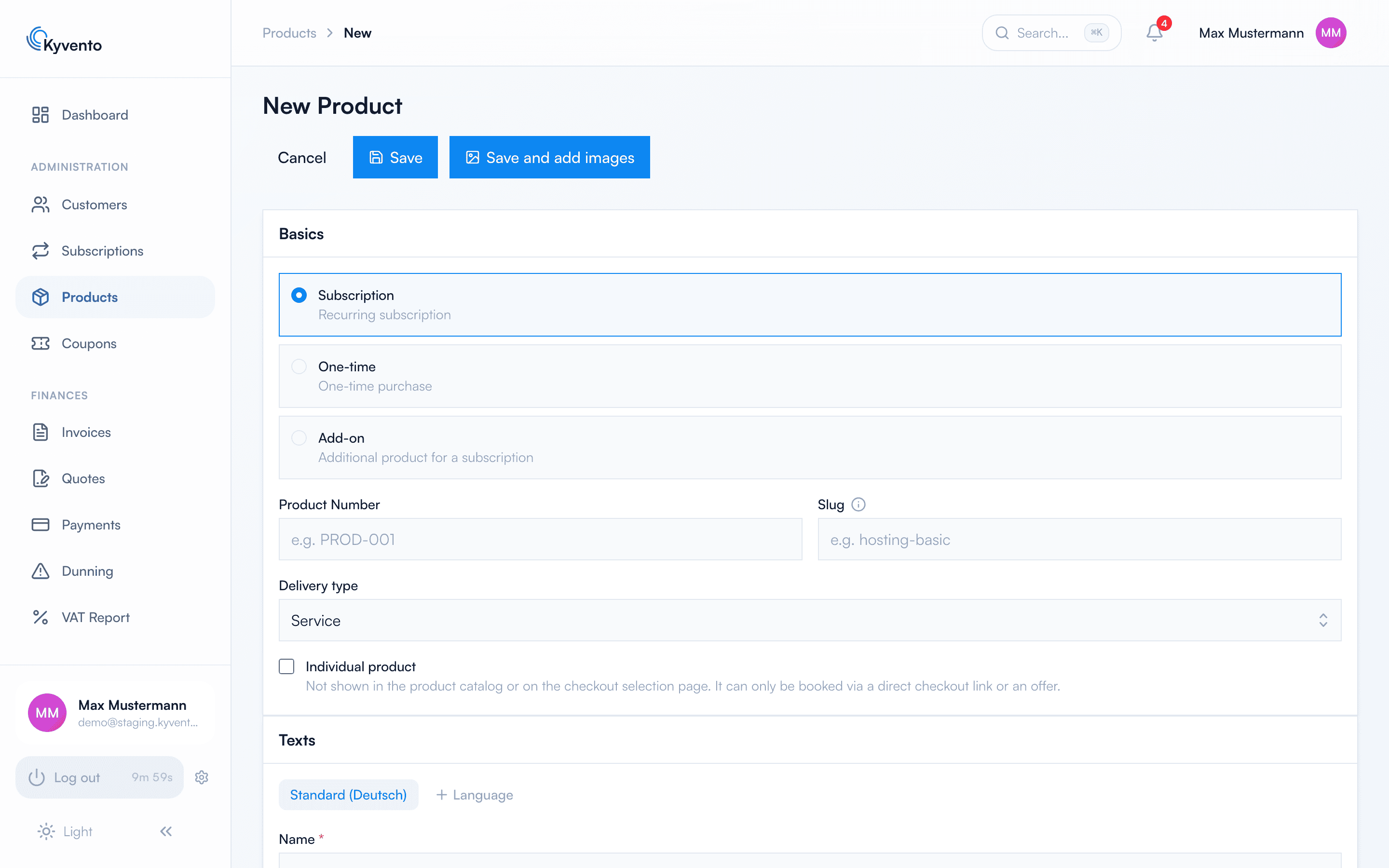This screenshot has width=1389, height=868.
Task: Click the Customers people icon
Action: click(x=40, y=205)
